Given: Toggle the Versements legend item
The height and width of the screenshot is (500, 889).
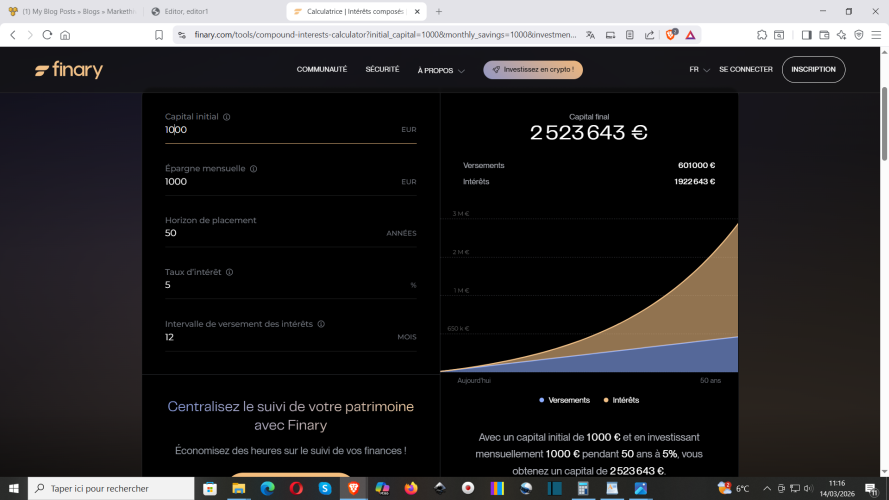Looking at the screenshot, I should [565, 400].
